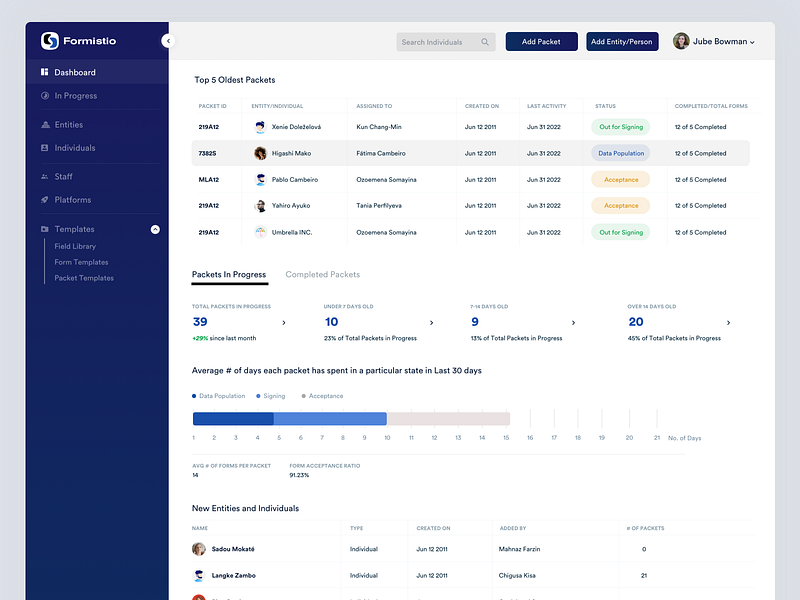800x600 pixels.
Task: Switch to the Completed Packets tab
Action: click(x=322, y=274)
